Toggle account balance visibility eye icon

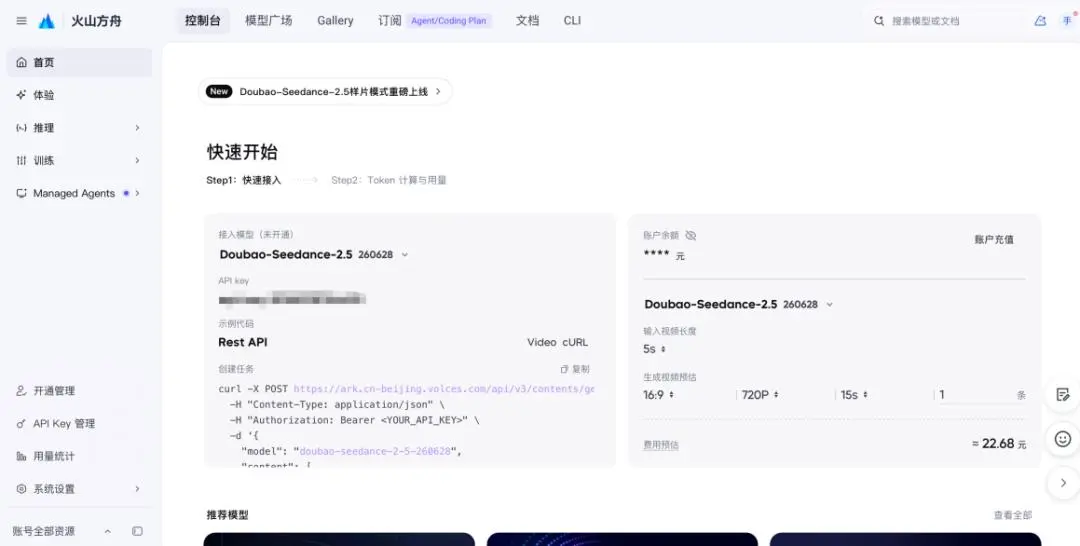pyautogui.click(x=691, y=235)
